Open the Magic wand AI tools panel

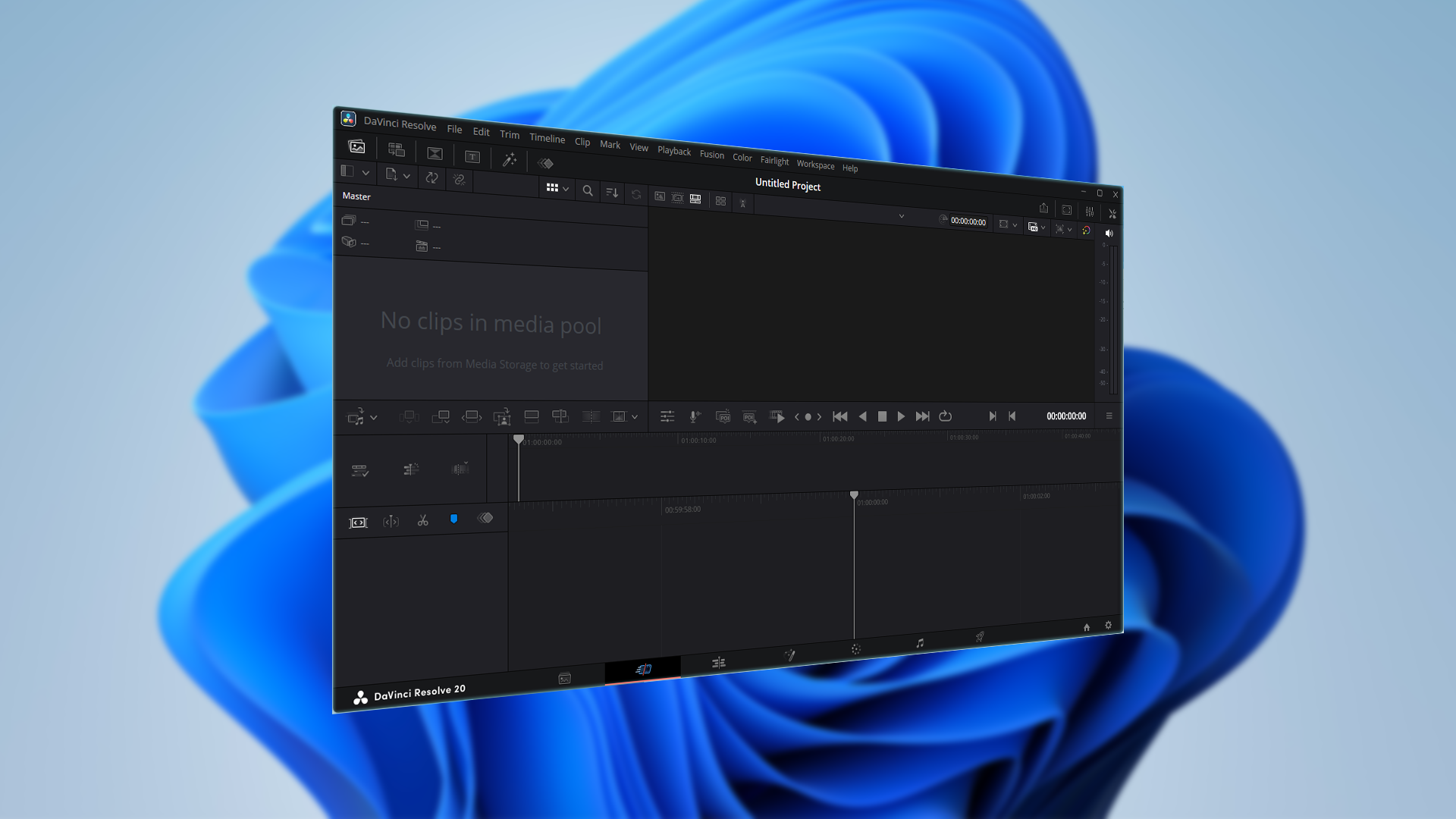[x=510, y=161]
